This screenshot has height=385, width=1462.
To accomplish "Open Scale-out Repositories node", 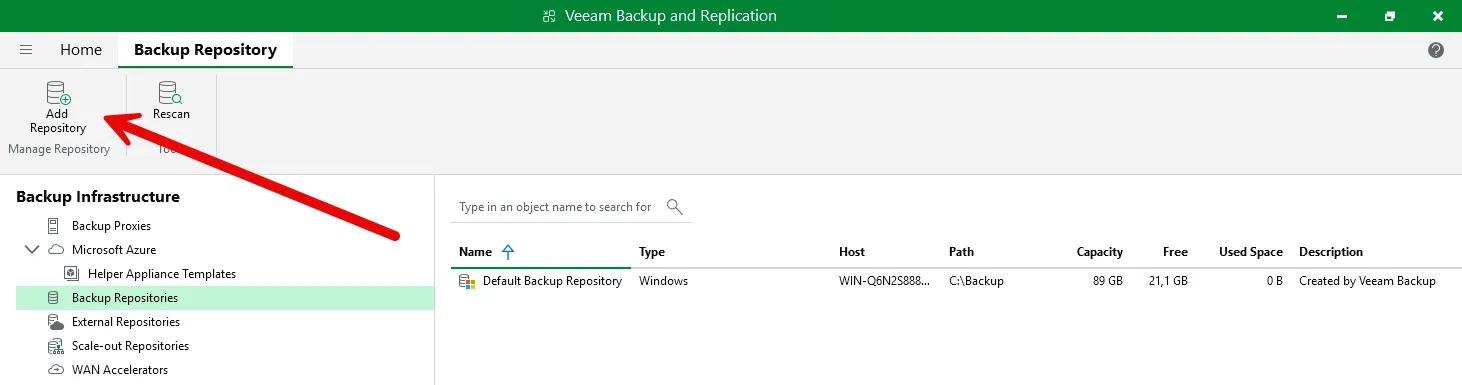I will point(130,346).
